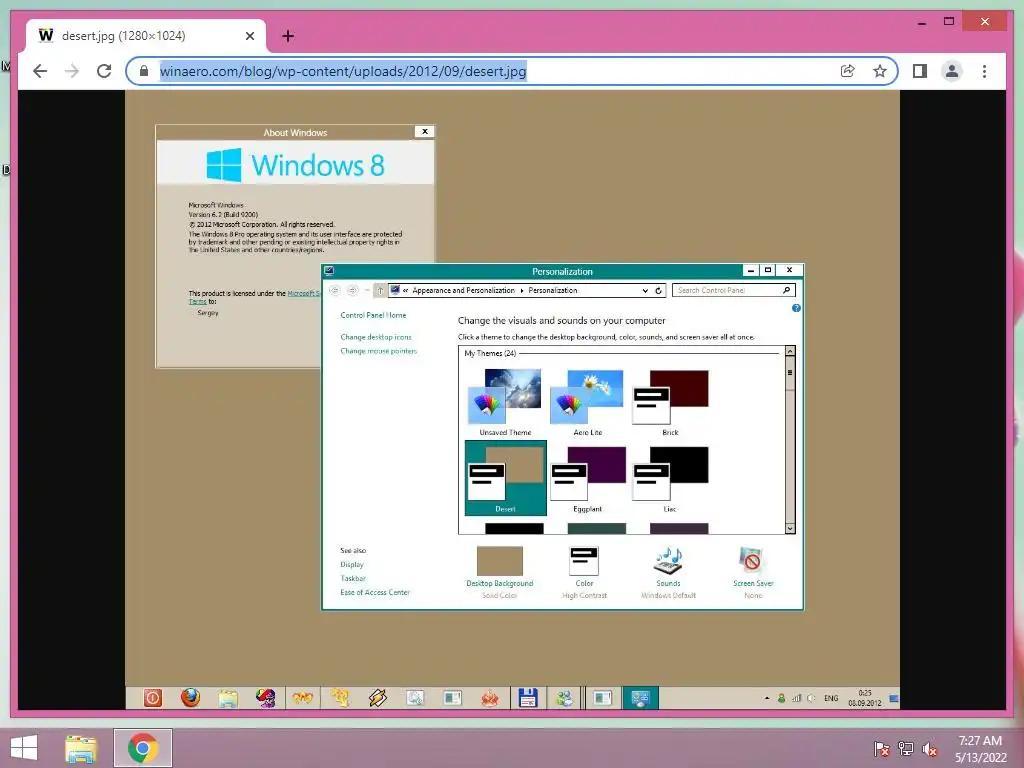Expand the Personalization address bar dropdown
Image resolution: width=1024 pixels, height=768 pixels.
(645, 291)
